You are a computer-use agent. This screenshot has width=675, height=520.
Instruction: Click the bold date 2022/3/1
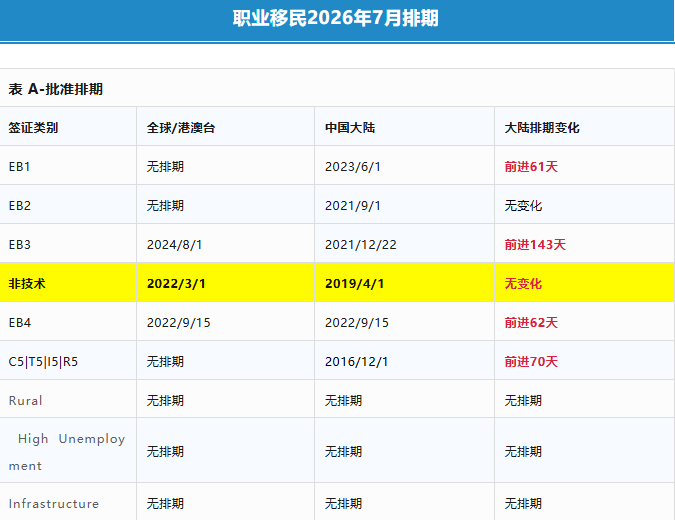tap(176, 283)
